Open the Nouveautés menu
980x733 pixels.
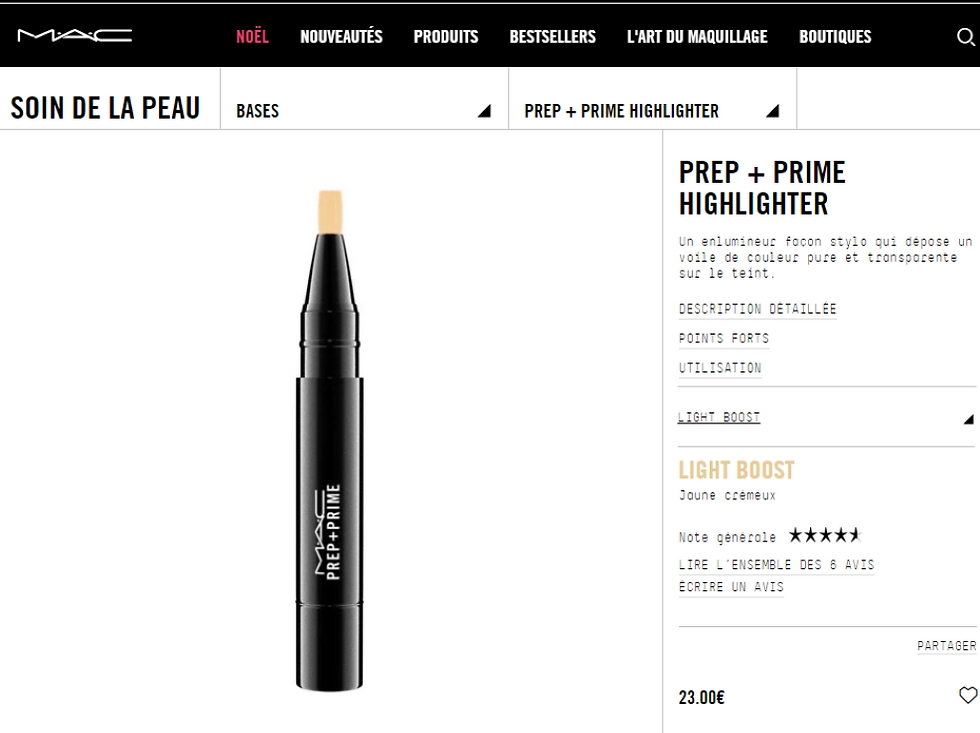pyautogui.click(x=341, y=37)
